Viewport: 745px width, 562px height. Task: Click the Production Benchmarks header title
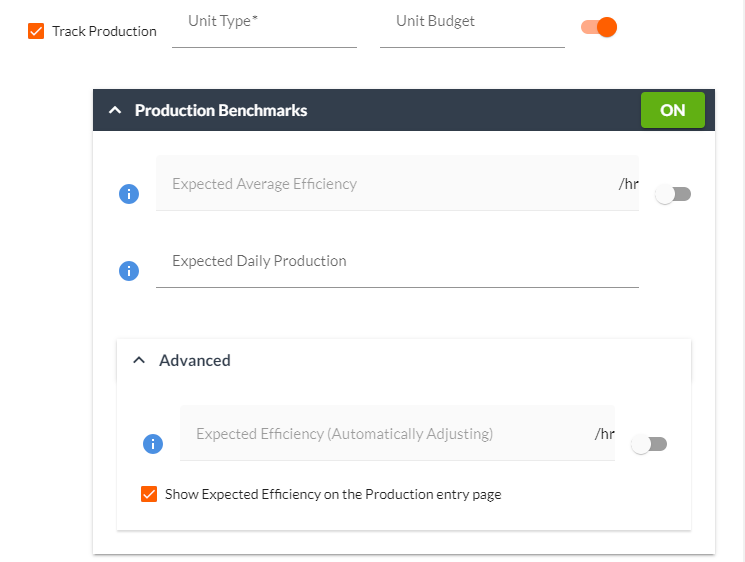click(221, 110)
